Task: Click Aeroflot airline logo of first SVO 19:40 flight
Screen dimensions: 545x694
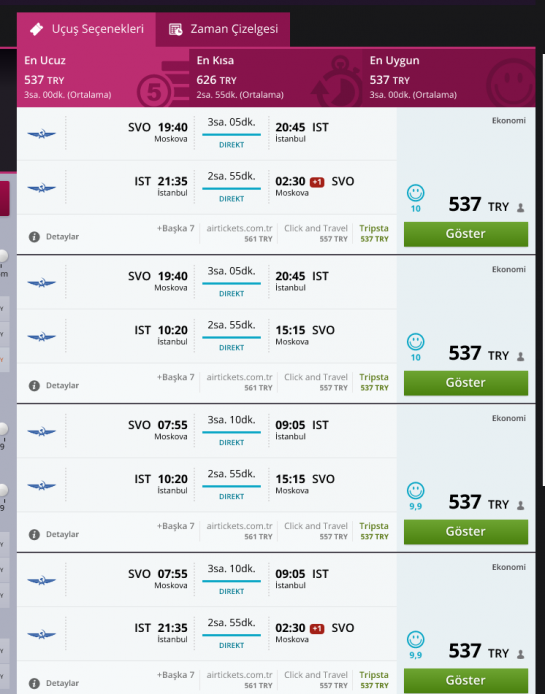Action: tap(42, 134)
